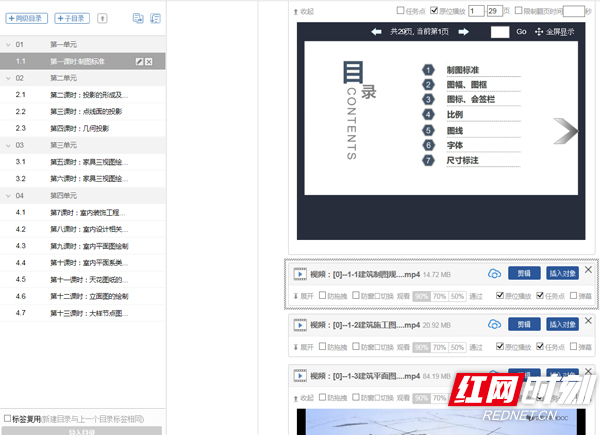Edit chapter 1.1 with the pencil icon
This screenshot has height=435, width=600.
coord(140,62)
